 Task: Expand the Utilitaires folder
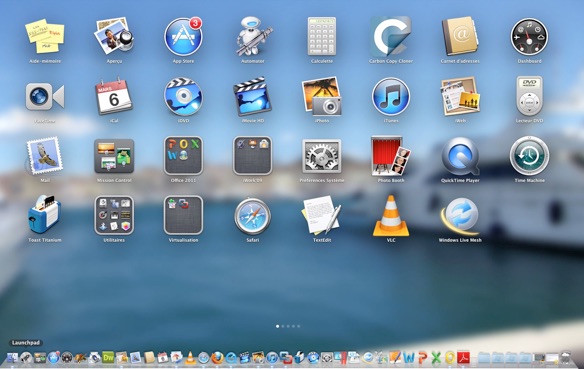click(x=114, y=215)
